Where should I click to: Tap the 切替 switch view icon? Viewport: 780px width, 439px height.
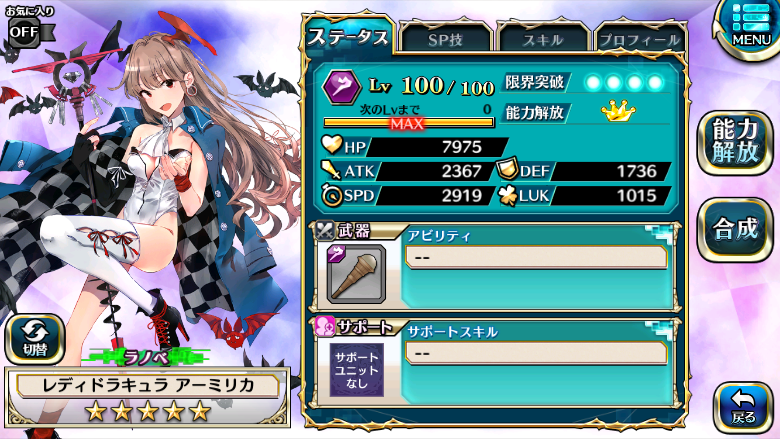(x=35, y=340)
